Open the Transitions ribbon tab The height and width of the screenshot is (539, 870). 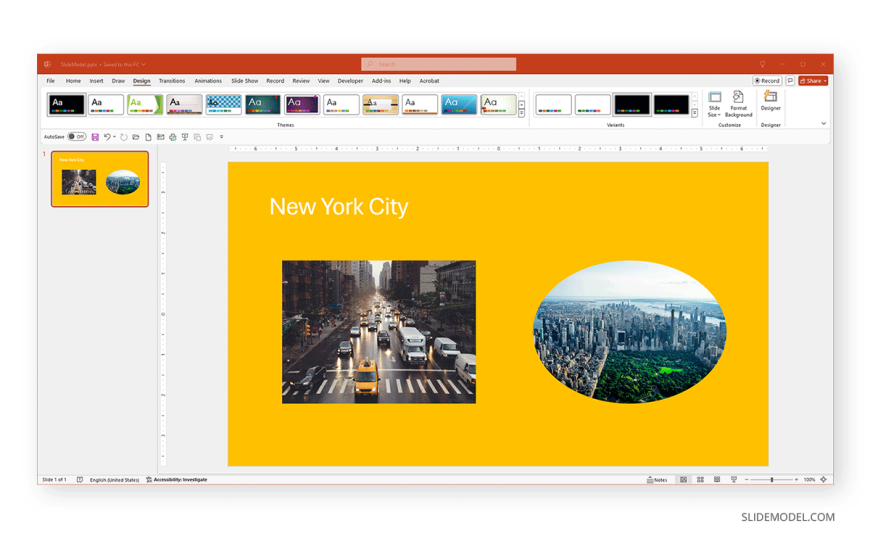[x=172, y=81]
